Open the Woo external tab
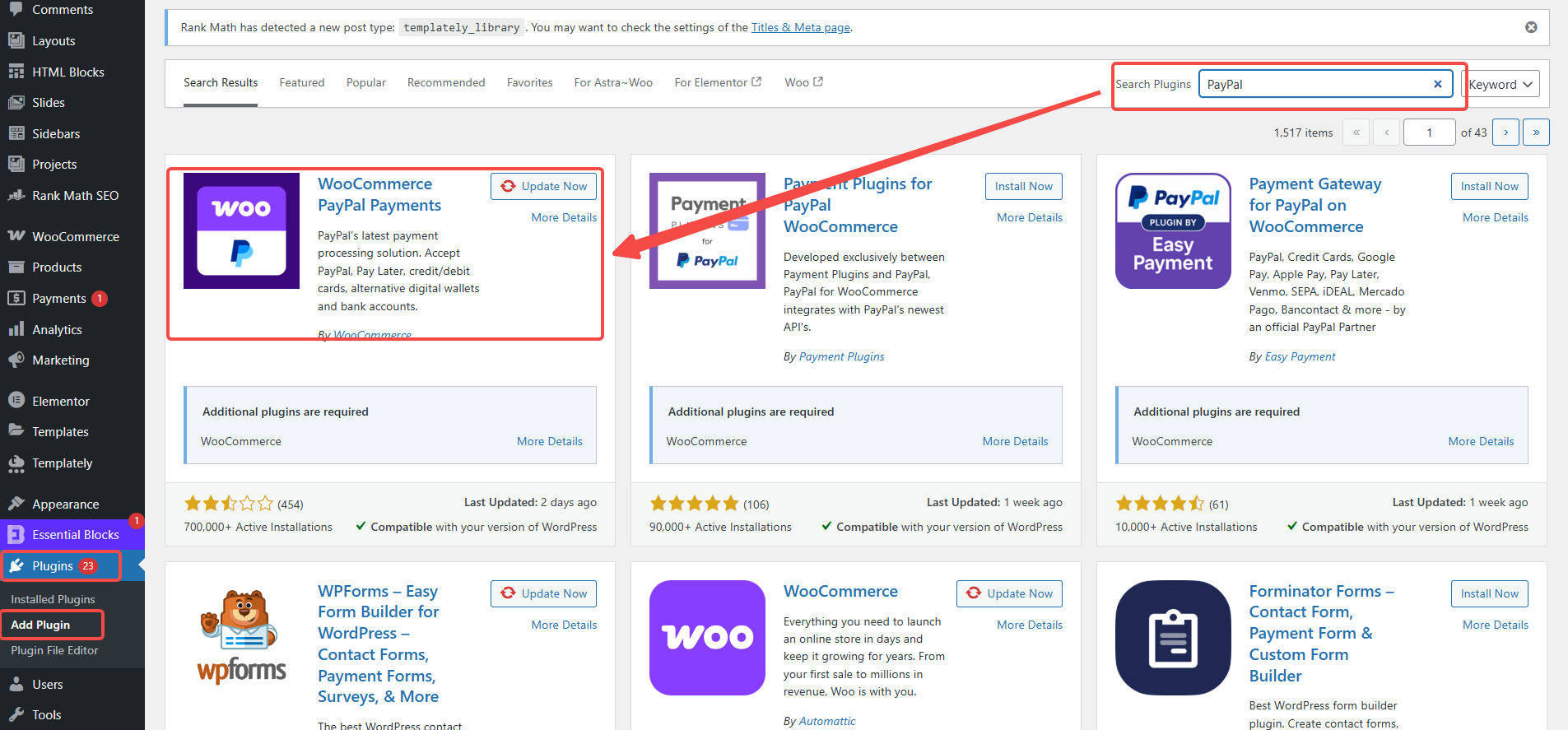Viewport: 1568px width, 730px height. [x=804, y=82]
